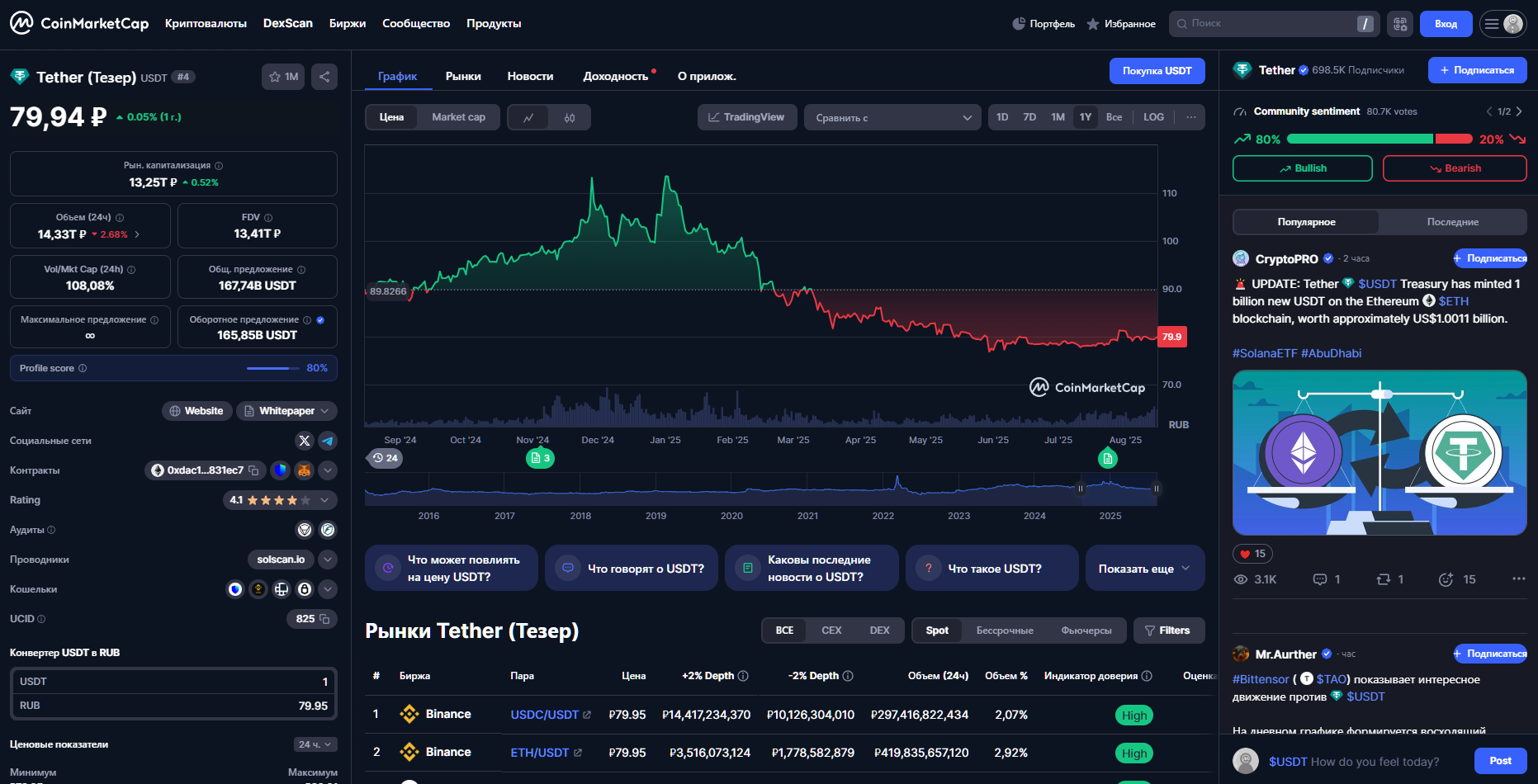Open the user menu avatar button
The width and height of the screenshot is (1538, 784).
(1503, 24)
